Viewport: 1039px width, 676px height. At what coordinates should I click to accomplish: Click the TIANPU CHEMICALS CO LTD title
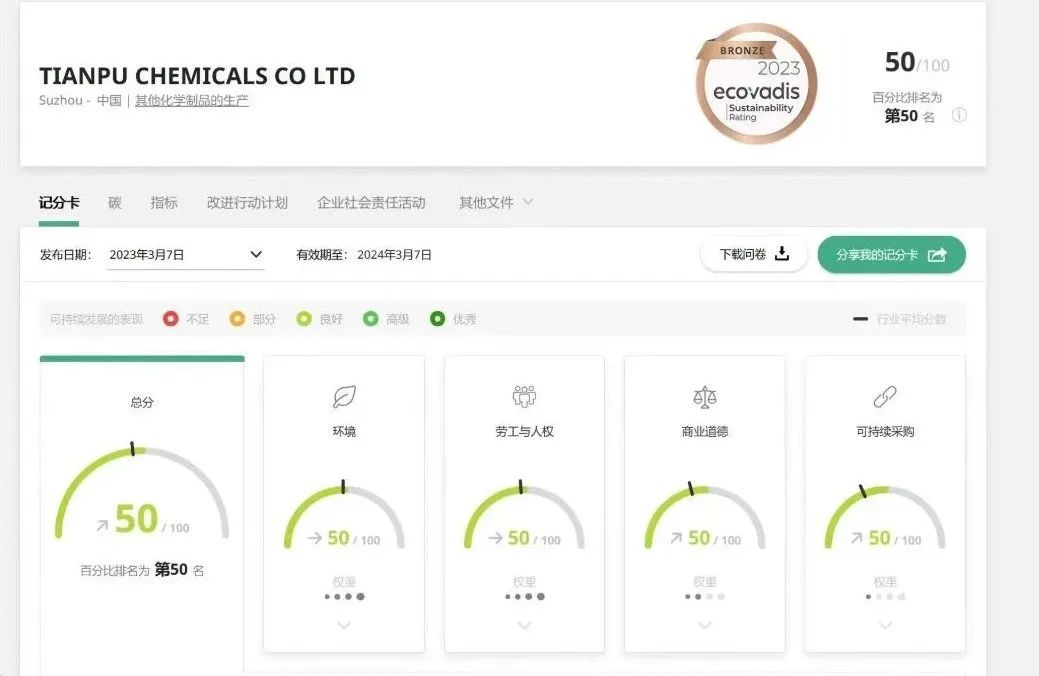coord(197,76)
